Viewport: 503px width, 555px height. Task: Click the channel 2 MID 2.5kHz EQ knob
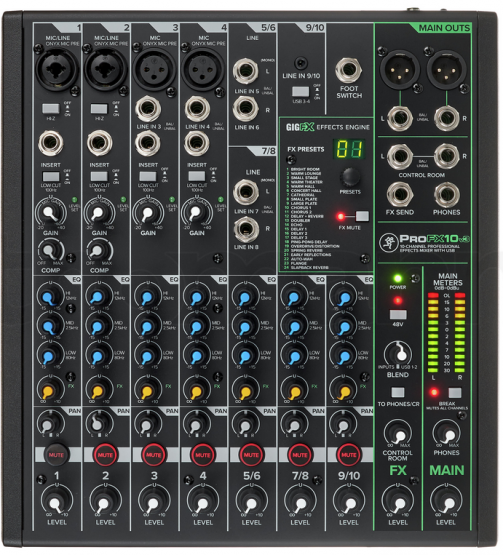pos(99,326)
